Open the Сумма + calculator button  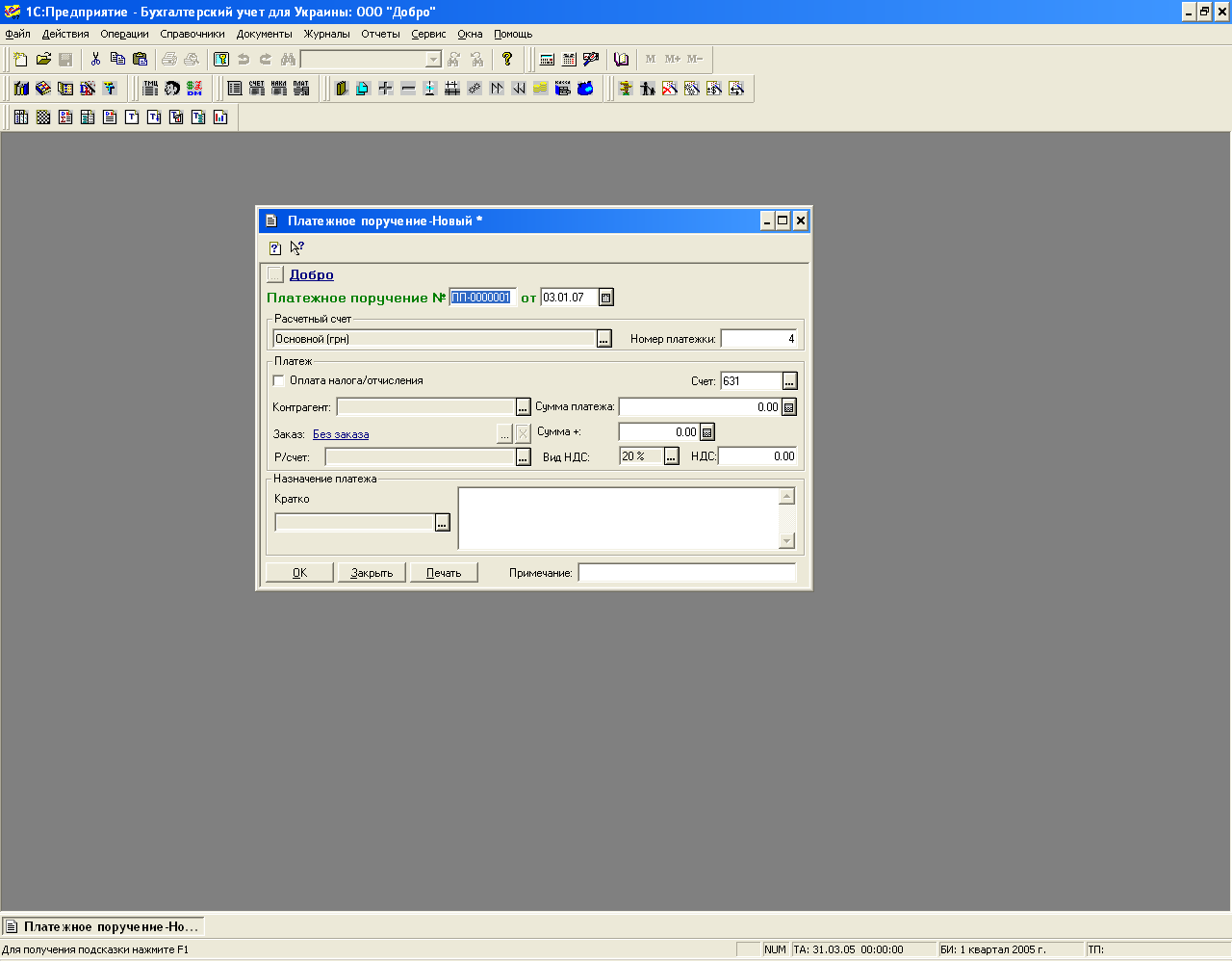click(x=707, y=432)
